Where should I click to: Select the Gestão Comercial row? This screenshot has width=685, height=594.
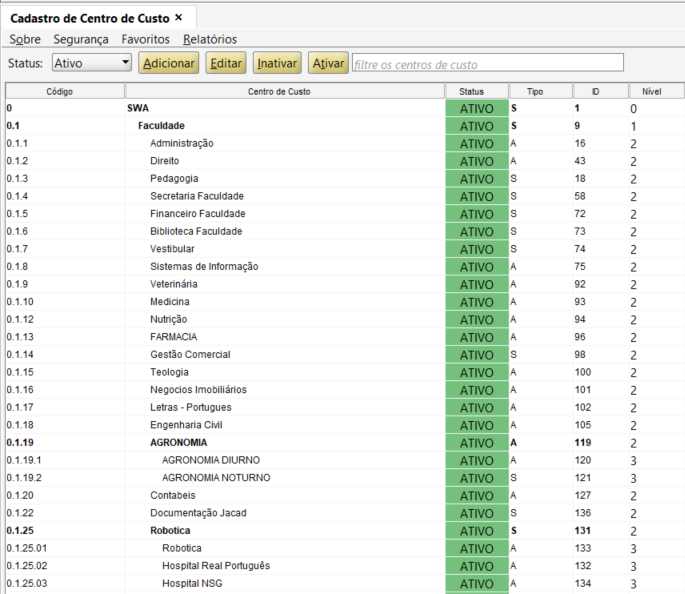(345, 355)
